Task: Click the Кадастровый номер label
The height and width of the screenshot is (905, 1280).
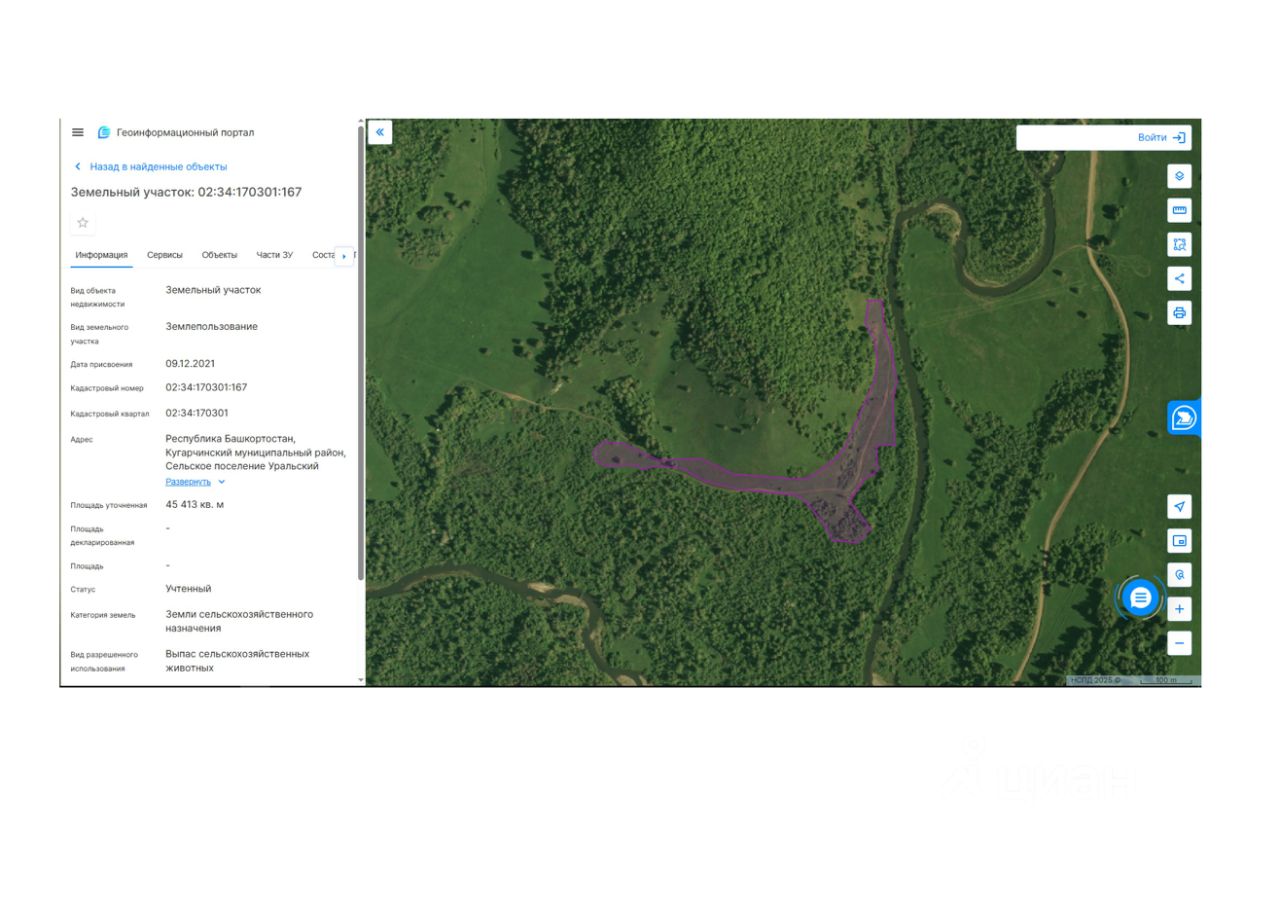Action: coord(107,389)
